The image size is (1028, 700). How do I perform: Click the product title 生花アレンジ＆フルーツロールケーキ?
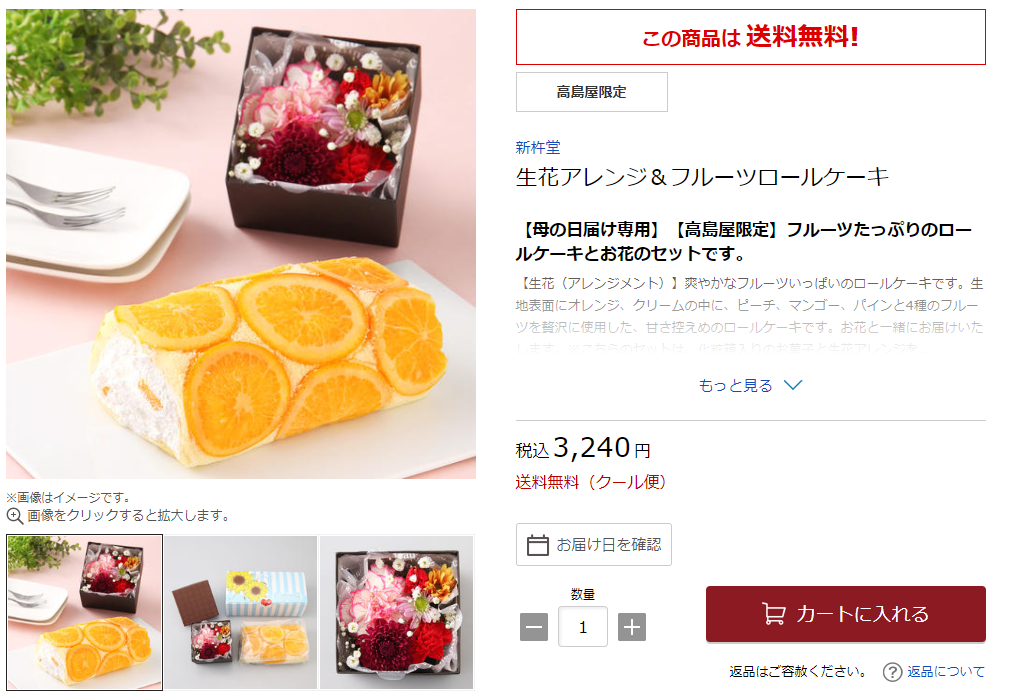702,177
